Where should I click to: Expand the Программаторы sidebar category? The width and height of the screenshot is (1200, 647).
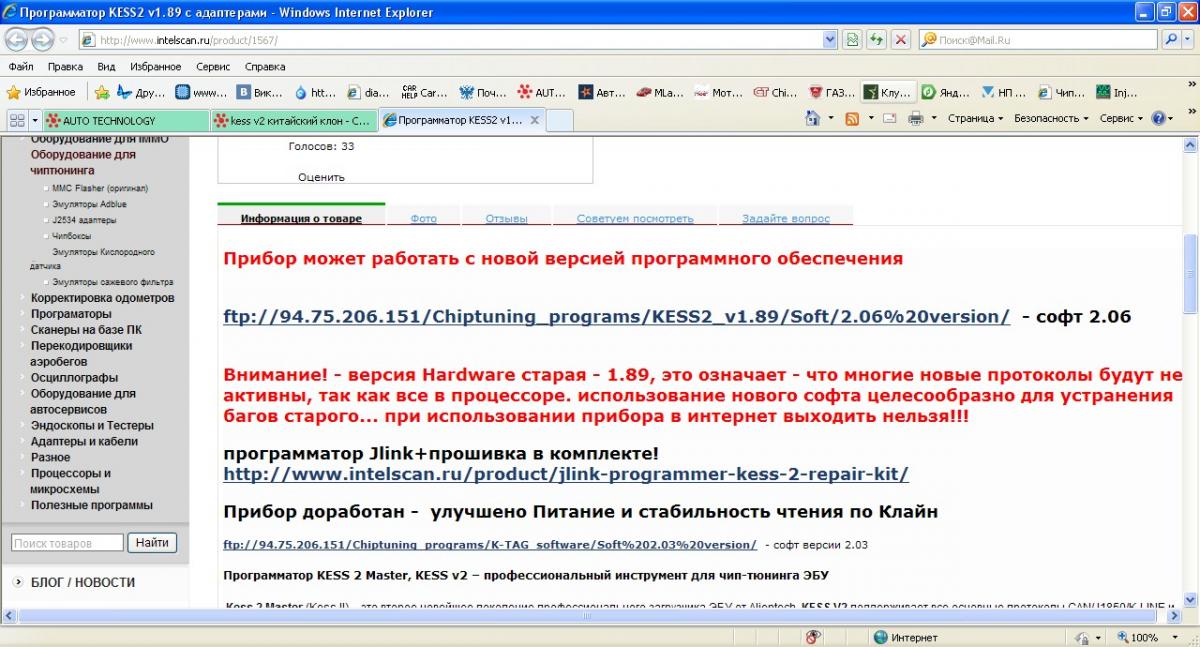71,314
